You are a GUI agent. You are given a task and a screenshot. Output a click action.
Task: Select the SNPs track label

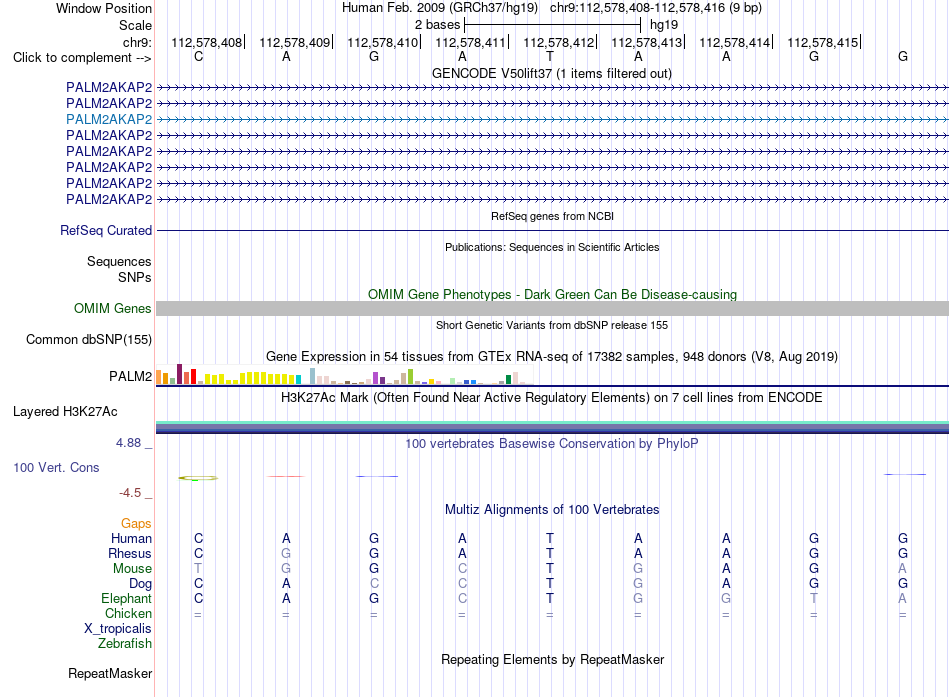point(135,277)
